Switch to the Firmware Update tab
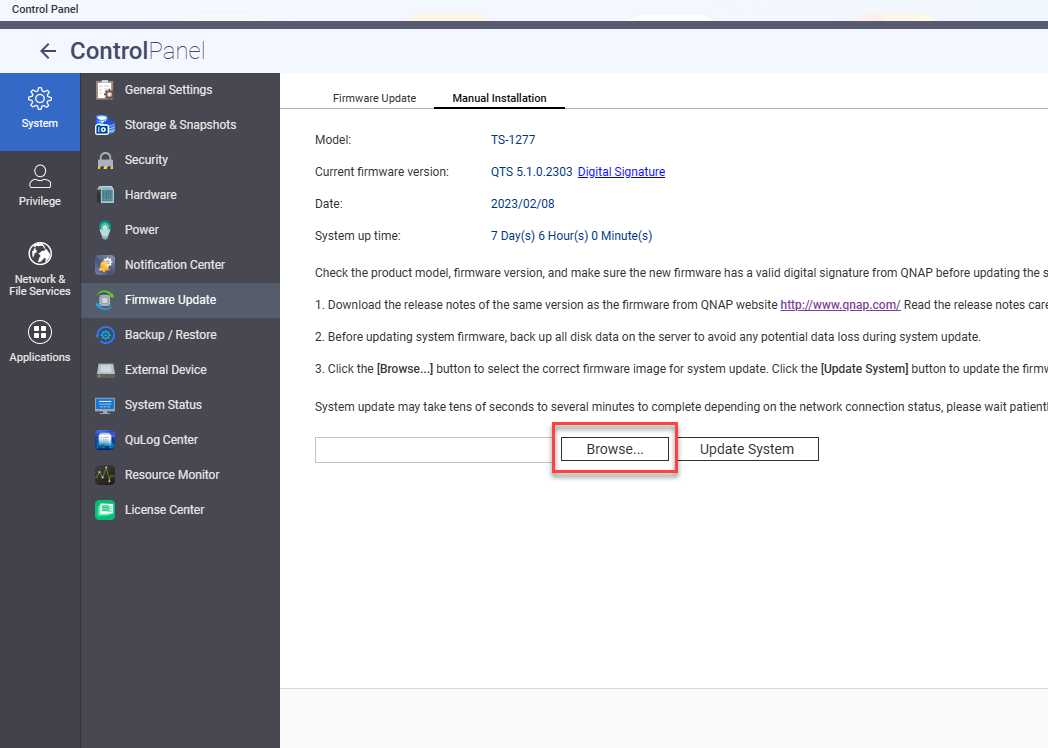Viewport: 1048px width, 748px height. pos(374,98)
